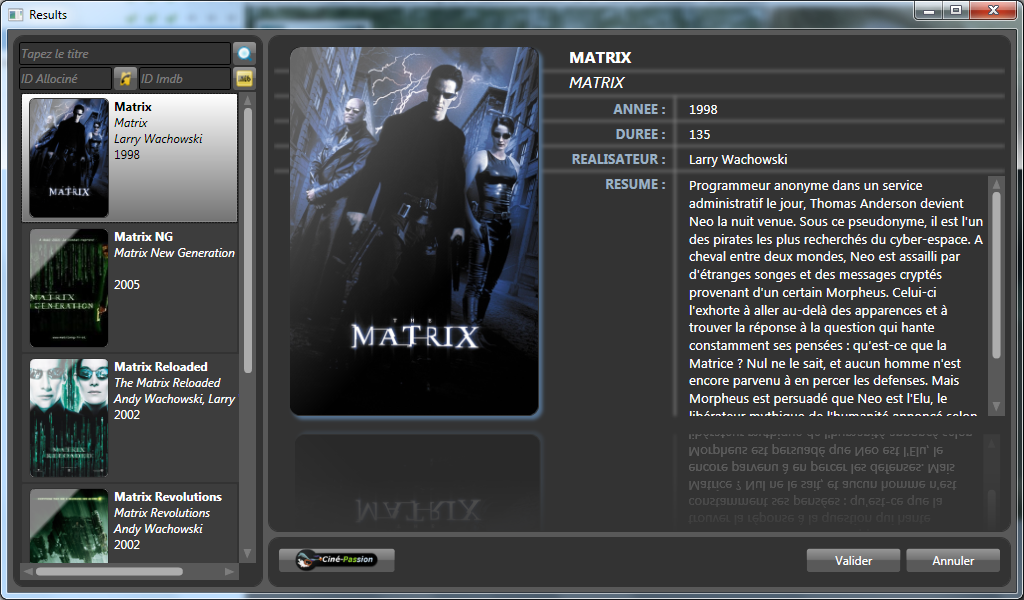Click results list horizontal scroll left arrow
The height and width of the screenshot is (600, 1024).
28,572
